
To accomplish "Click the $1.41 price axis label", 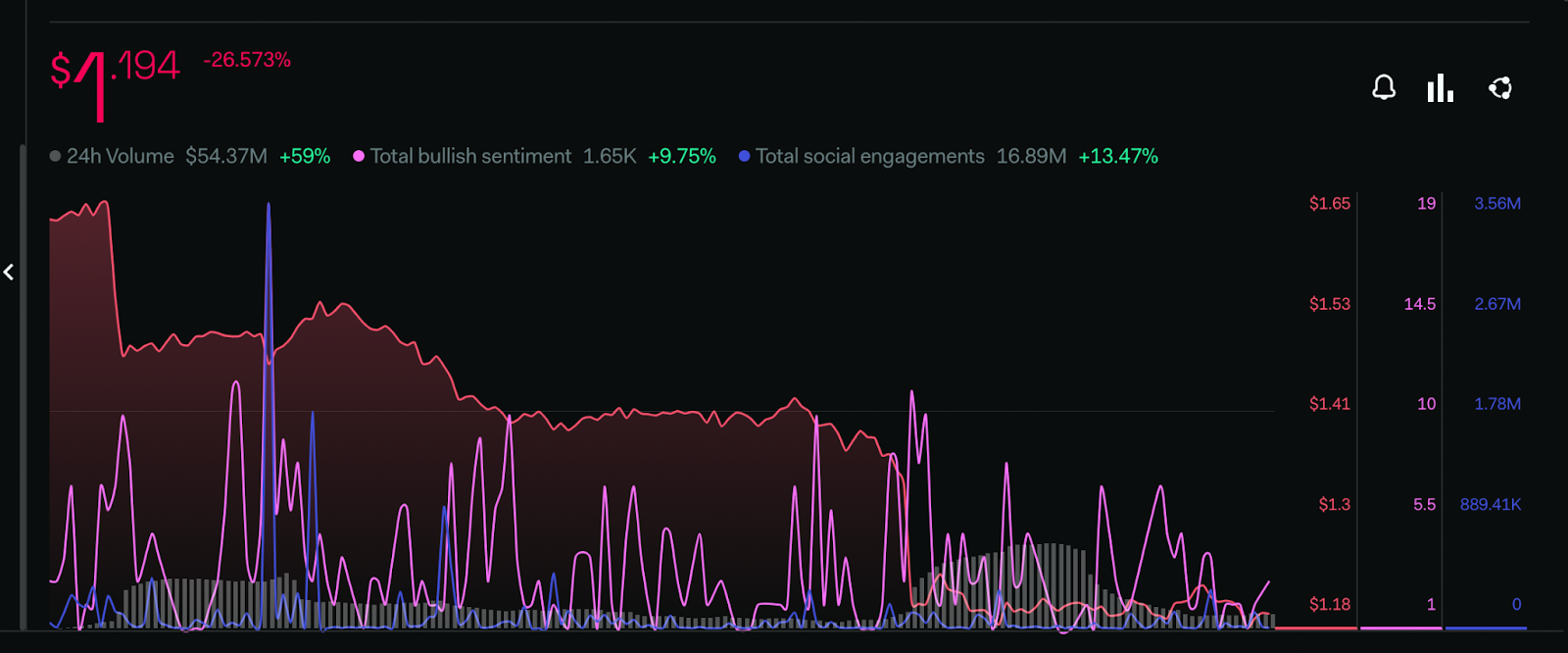I will (1330, 404).
